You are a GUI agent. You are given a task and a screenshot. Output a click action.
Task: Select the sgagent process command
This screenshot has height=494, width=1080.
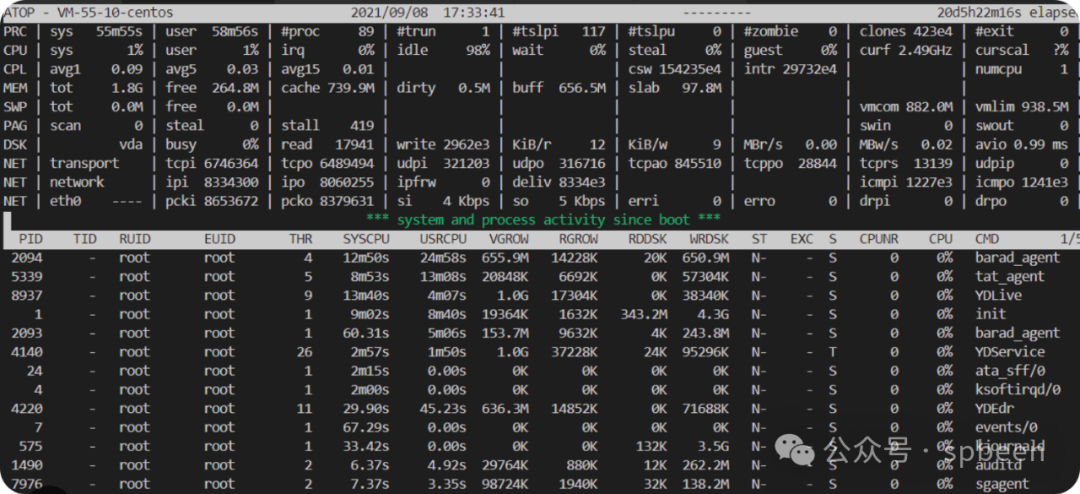pos(1002,484)
